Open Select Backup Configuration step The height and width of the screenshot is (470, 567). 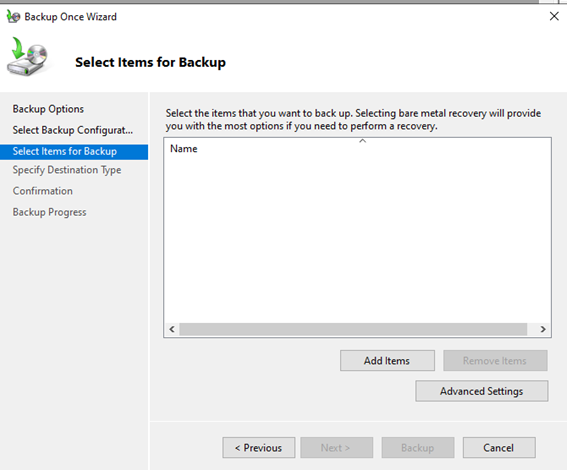[73, 130]
